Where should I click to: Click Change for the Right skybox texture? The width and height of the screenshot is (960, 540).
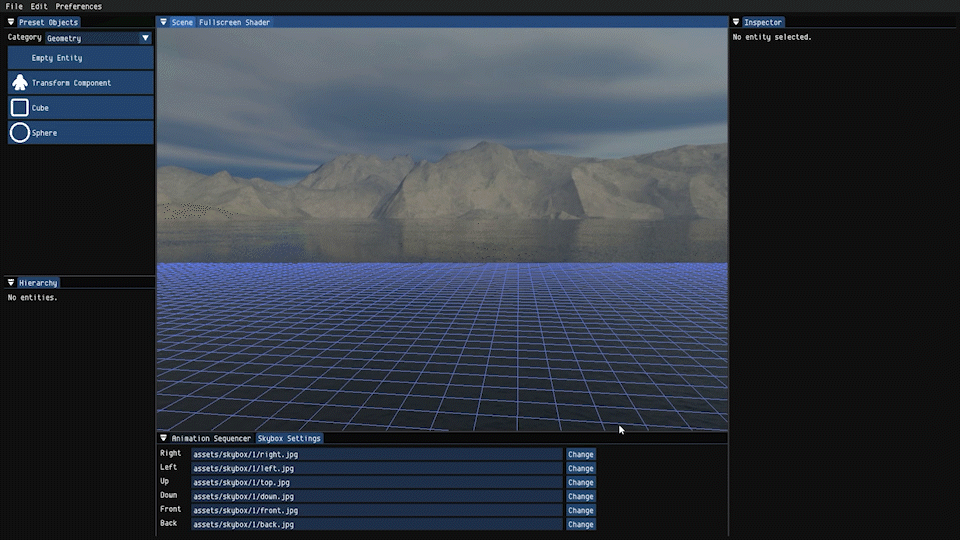tap(581, 454)
